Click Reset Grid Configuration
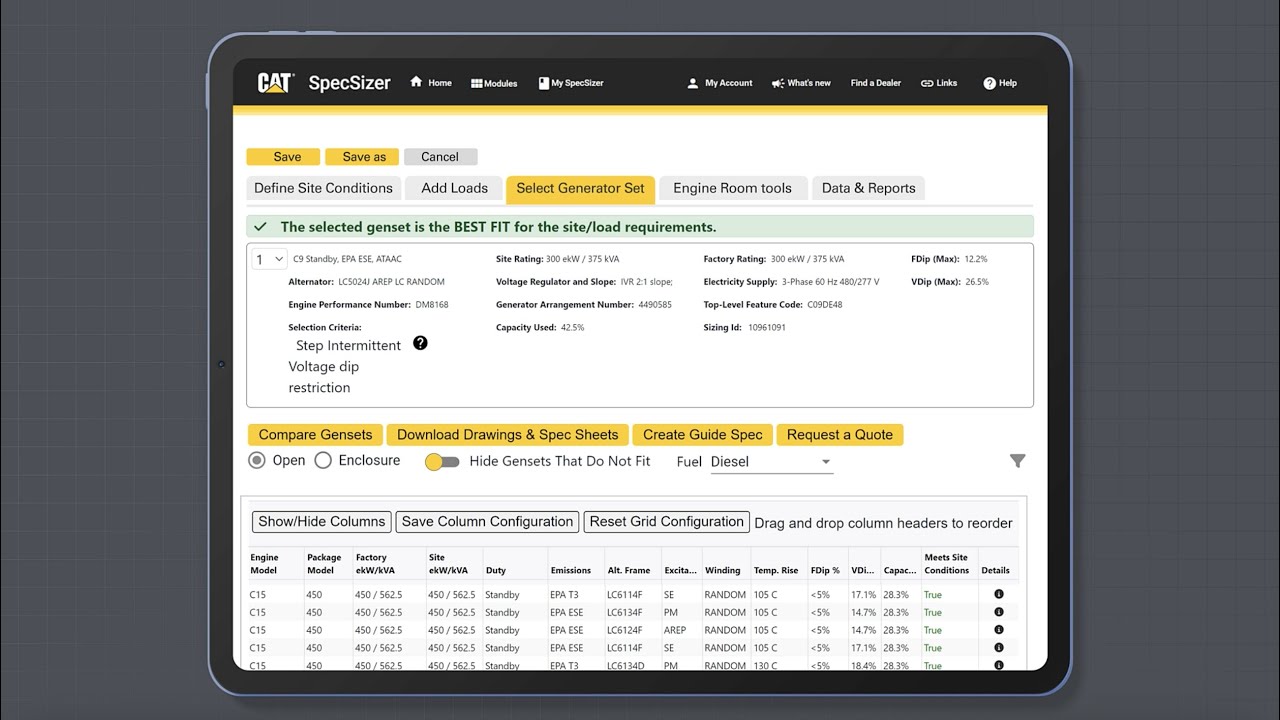1280x720 pixels. tap(666, 522)
